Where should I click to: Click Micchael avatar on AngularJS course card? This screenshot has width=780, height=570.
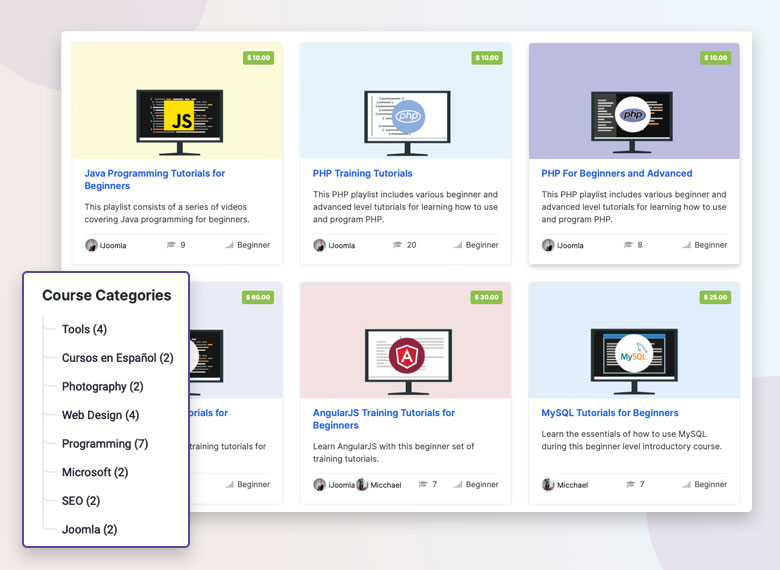(x=362, y=484)
